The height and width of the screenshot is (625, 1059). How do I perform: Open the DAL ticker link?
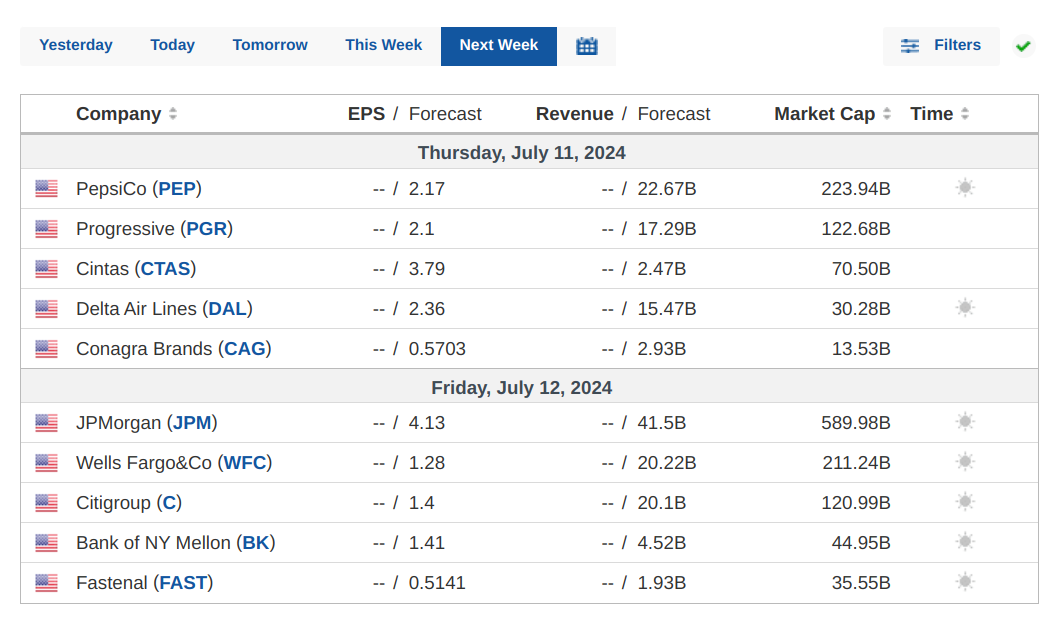tap(228, 309)
